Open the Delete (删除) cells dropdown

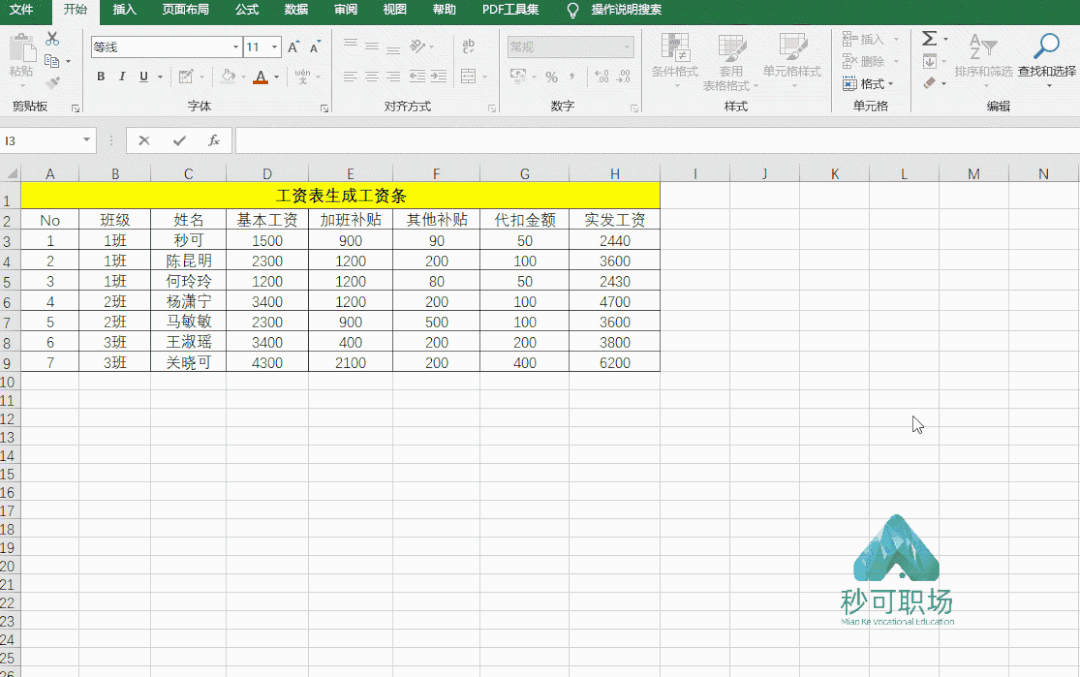[871, 61]
